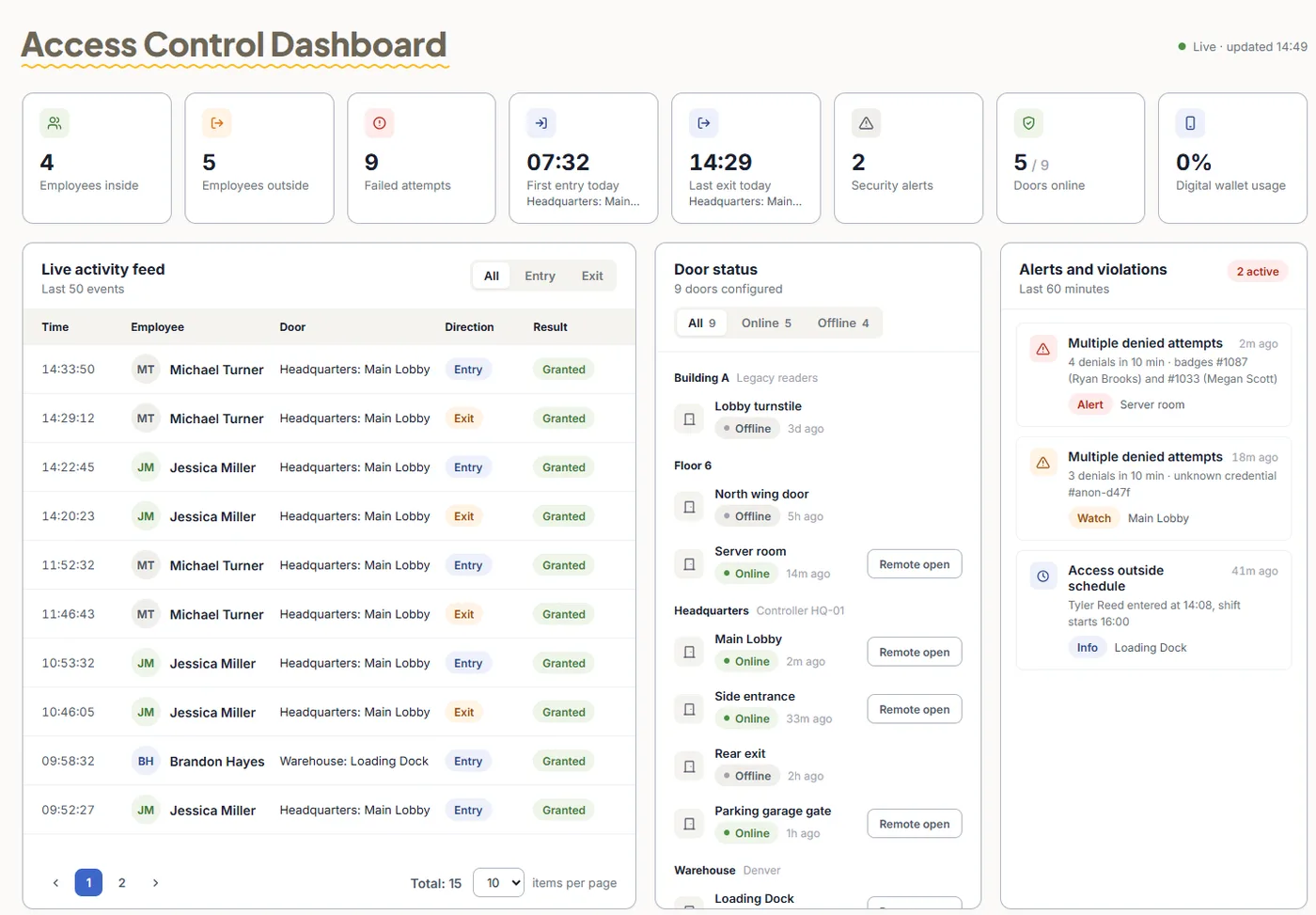Click the Employees inside people icon
1316x915 pixels.
pyautogui.click(x=55, y=123)
